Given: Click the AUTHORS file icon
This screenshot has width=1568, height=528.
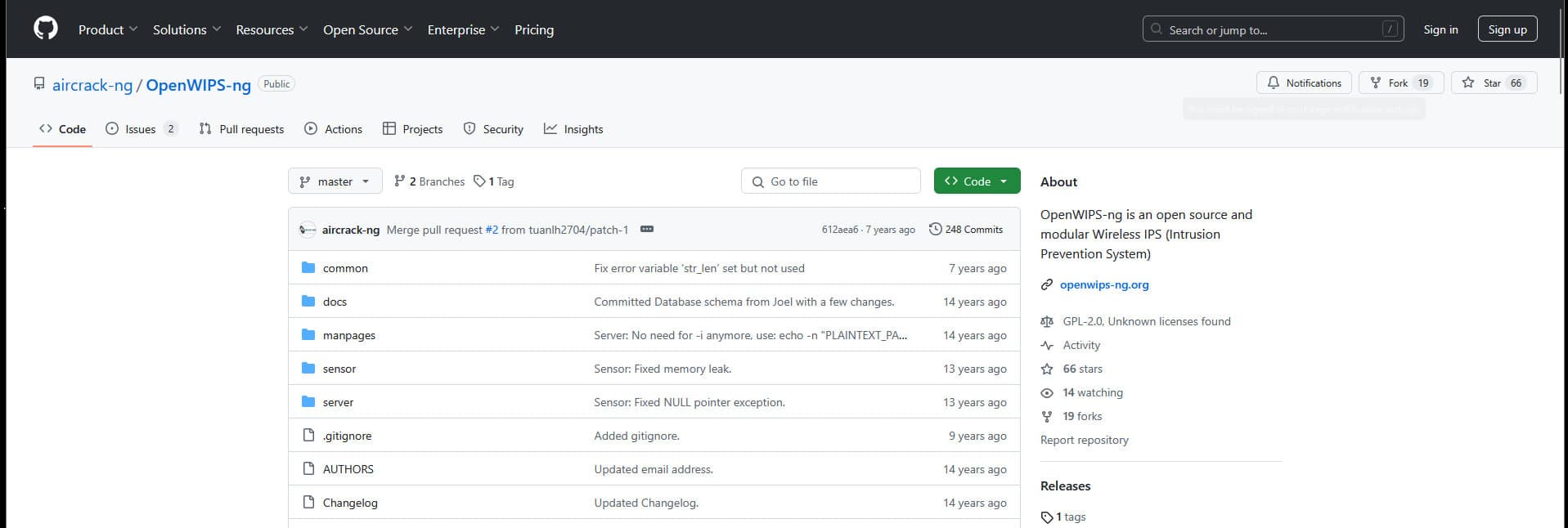Looking at the screenshot, I should [x=308, y=468].
